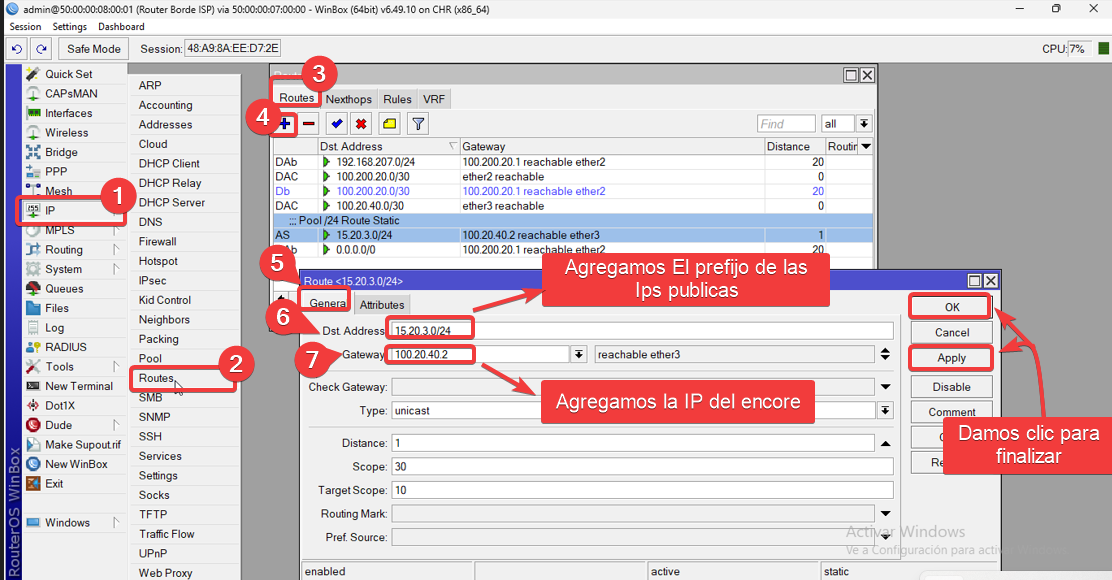1112x580 pixels.
Task: Open the Settings menu in menu bar
Action: point(70,26)
